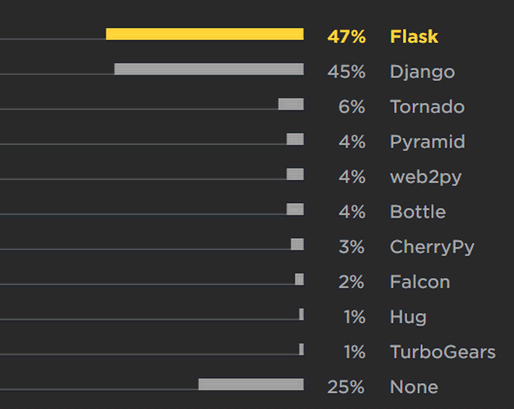This screenshot has width=514, height=409.
Task: Click the Pyramid bar
Action: click(295, 139)
